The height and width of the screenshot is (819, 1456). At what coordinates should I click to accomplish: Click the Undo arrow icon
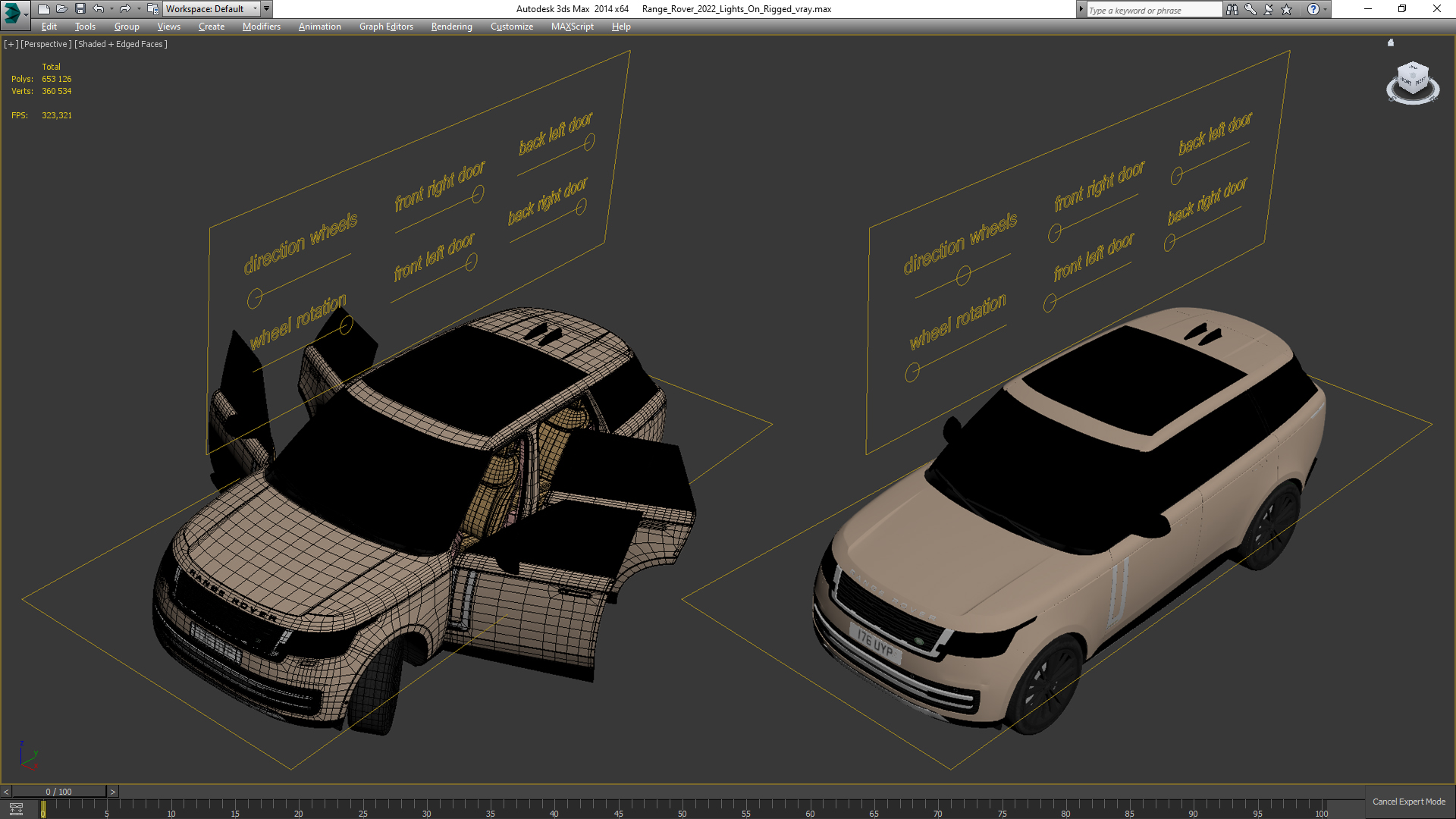(x=98, y=9)
